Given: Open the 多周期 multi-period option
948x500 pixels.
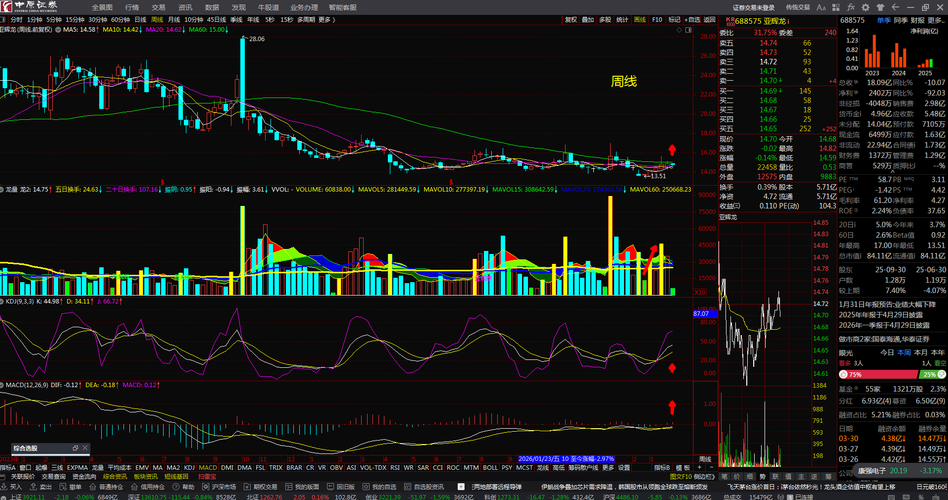Looking at the screenshot, I should click(306, 19).
